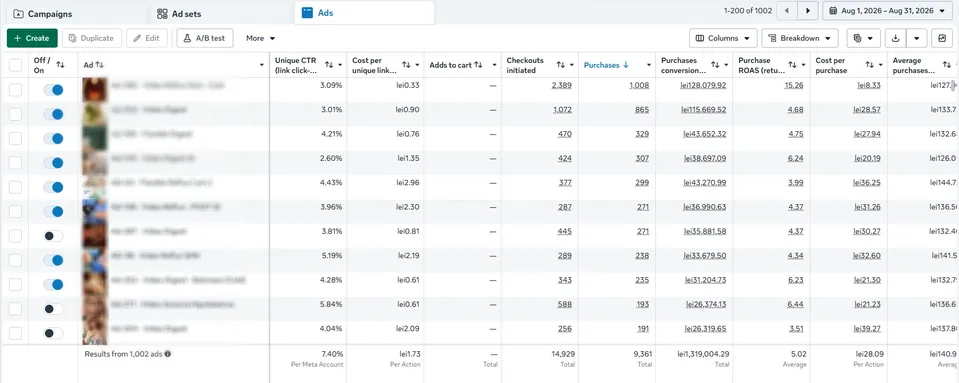Open the Ad column header dropdown arrow
This screenshot has width=959, height=383.
point(262,65)
